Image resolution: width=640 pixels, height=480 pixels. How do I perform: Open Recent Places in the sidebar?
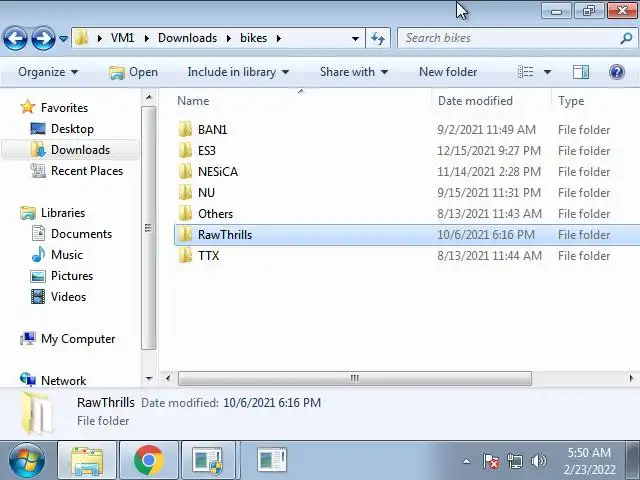pos(87,171)
